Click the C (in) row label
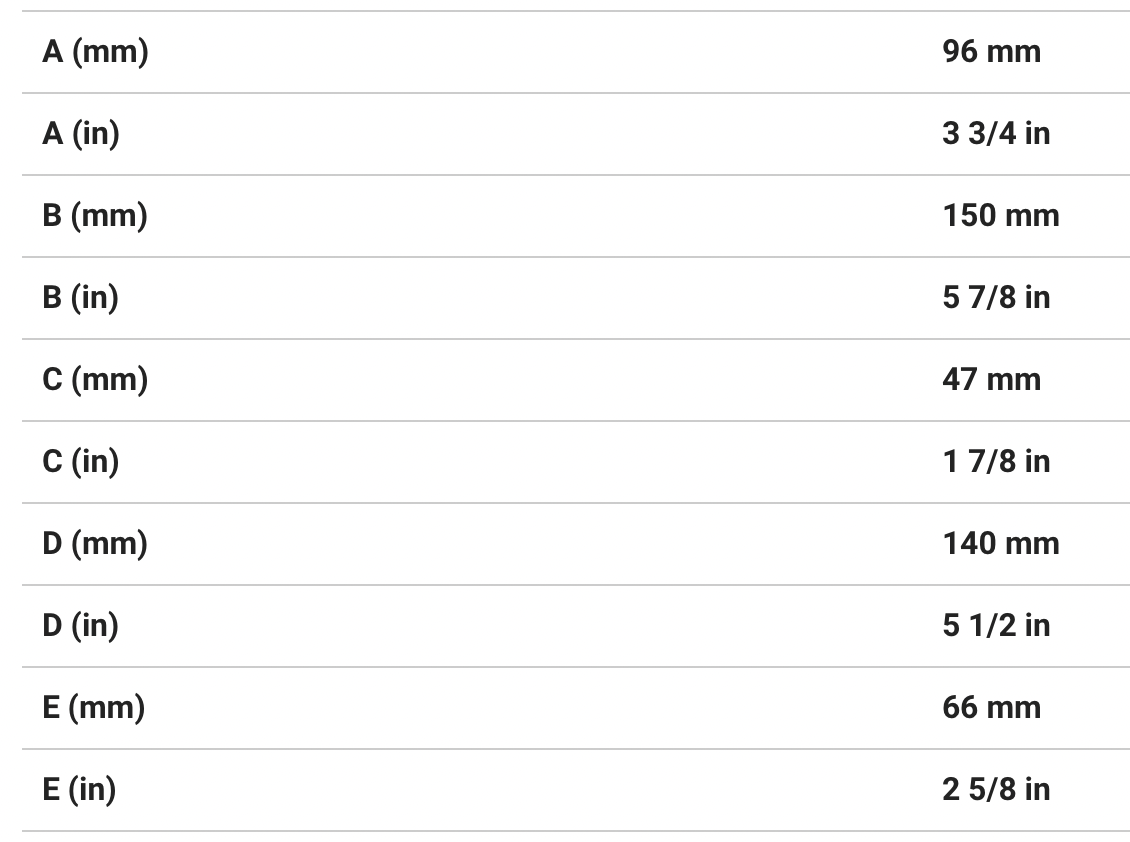Image resolution: width=1130 pixels, height=842 pixels. [x=80, y=461]
